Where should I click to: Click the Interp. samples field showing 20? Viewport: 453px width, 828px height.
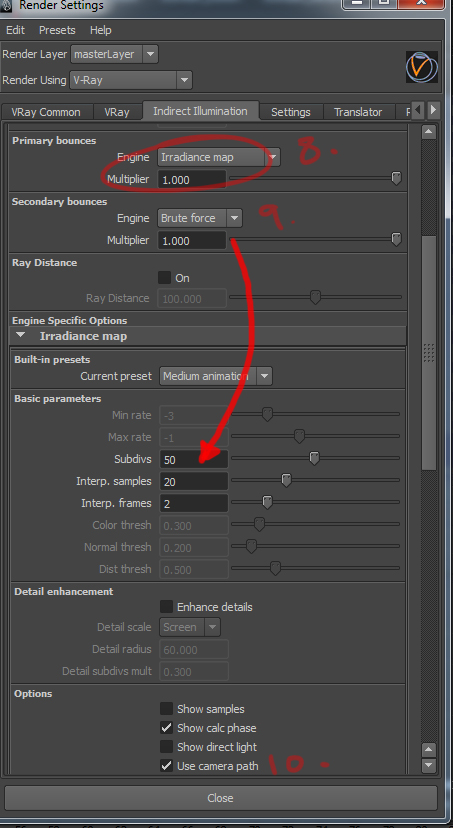click(x=194, y=482)
